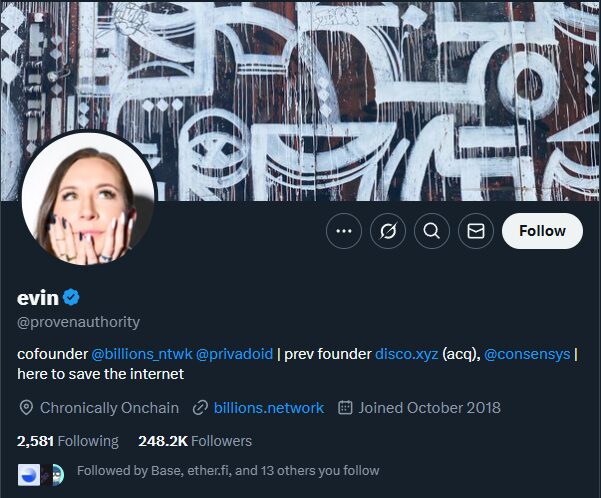Click the location pin icon
Screen dimensions: 601x498
(x=26, y=408)
